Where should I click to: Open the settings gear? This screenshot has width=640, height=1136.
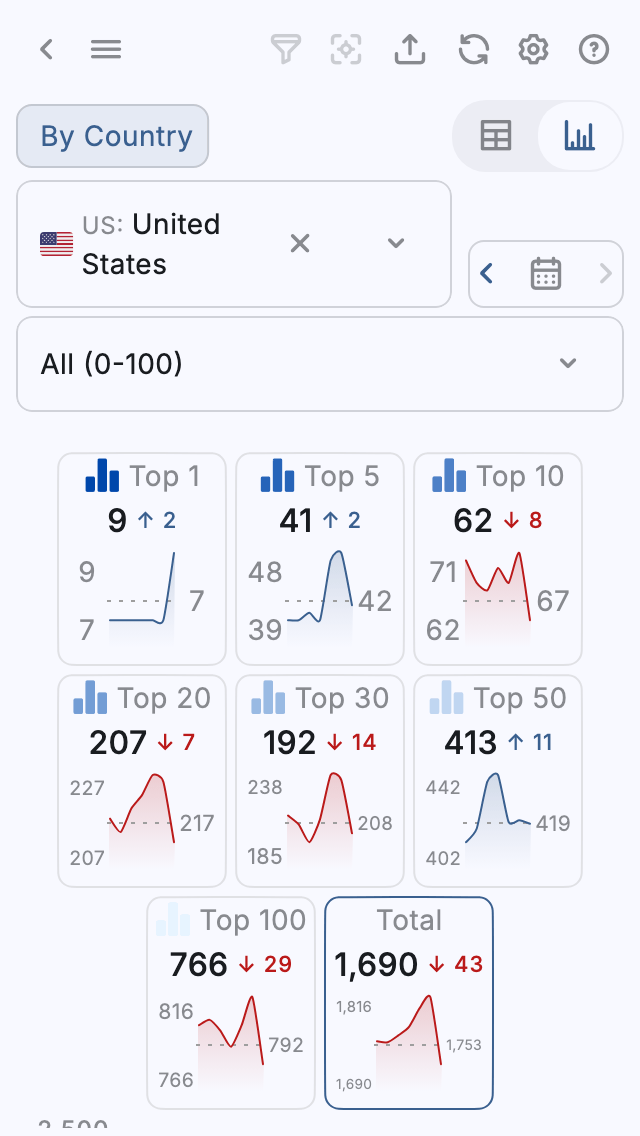(x=533, y=49)
